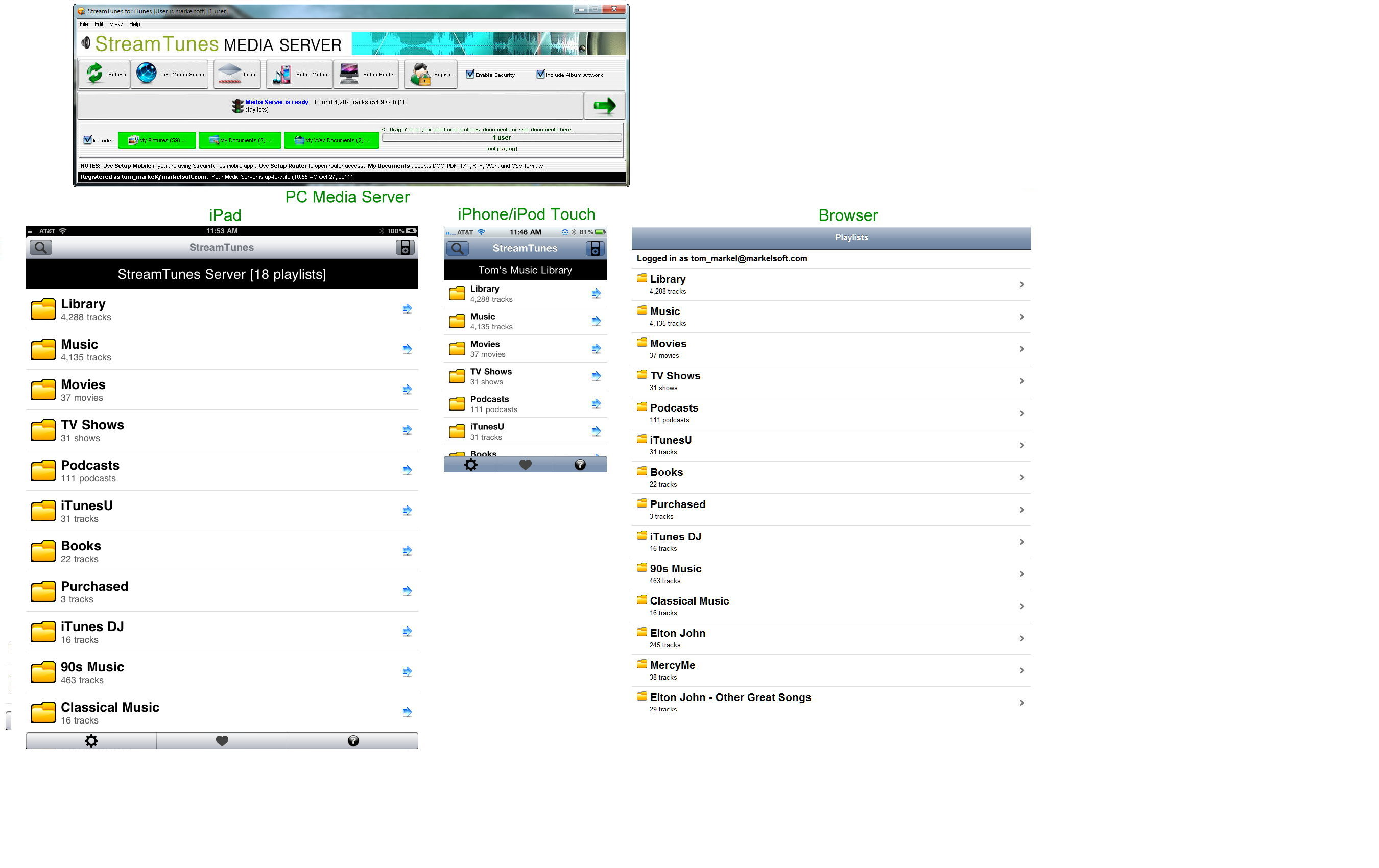Click the My Documents (2) button
1379x868 pixels.
(x=240, y=140)
